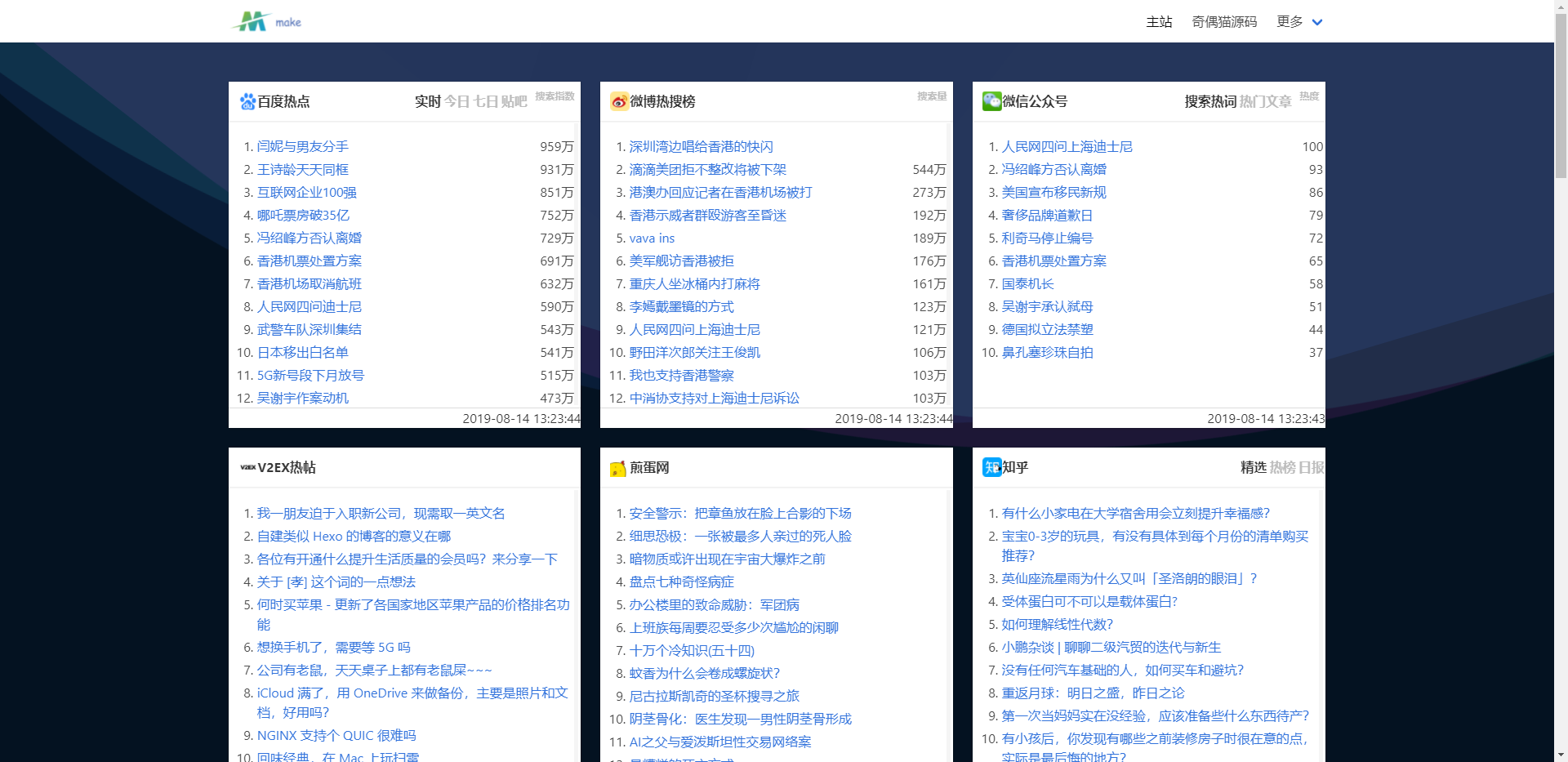This screenshot has width=1568, height=762.
Task: Open 煎蛋 post 蚊香为什么会卷成螺旋状?
Action: click(705, 673)
